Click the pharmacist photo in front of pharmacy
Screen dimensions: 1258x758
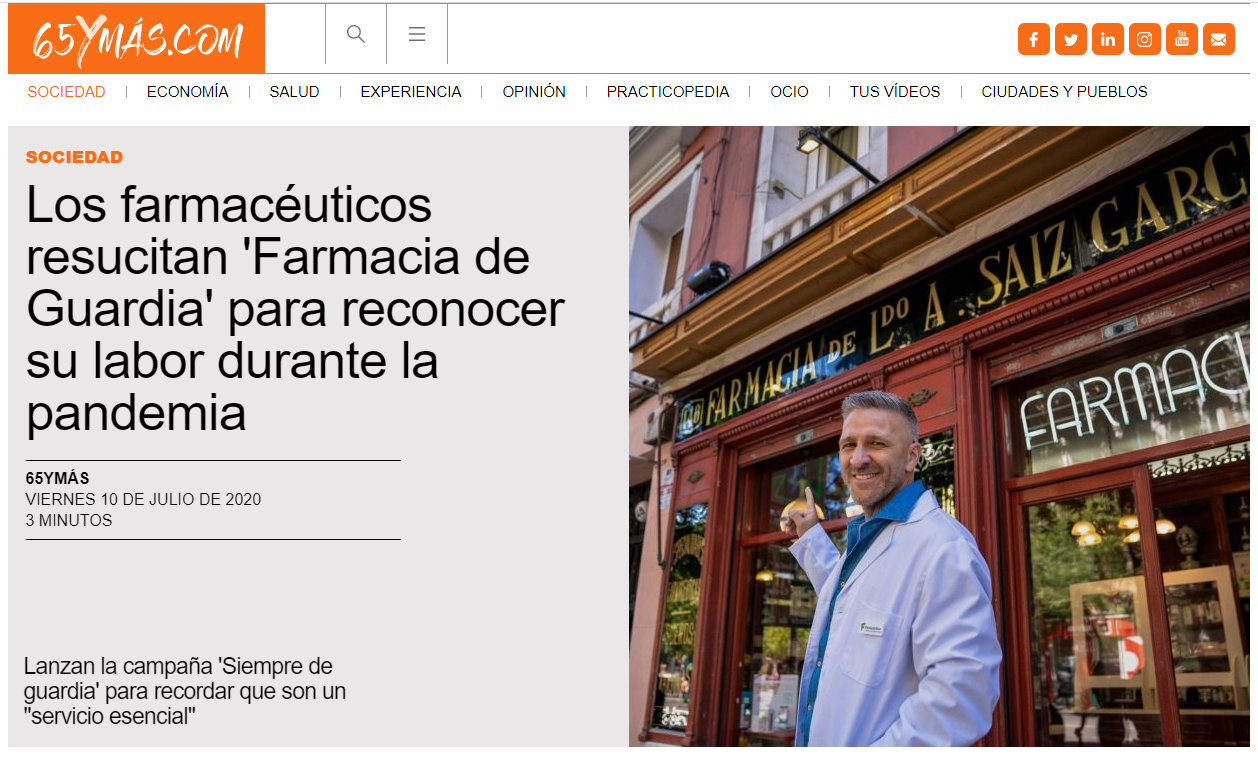click(939, 436)
